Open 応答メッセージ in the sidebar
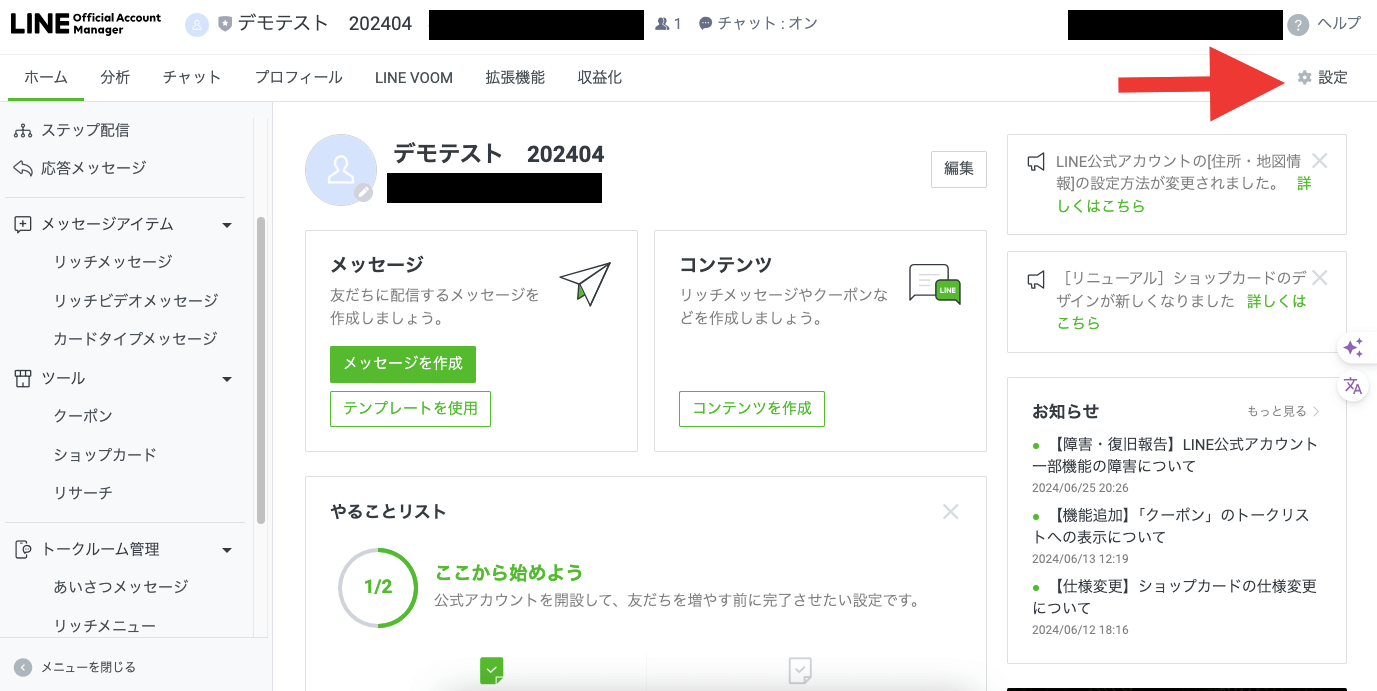This screenshot has height=691, width=1377. coord(93,168)
